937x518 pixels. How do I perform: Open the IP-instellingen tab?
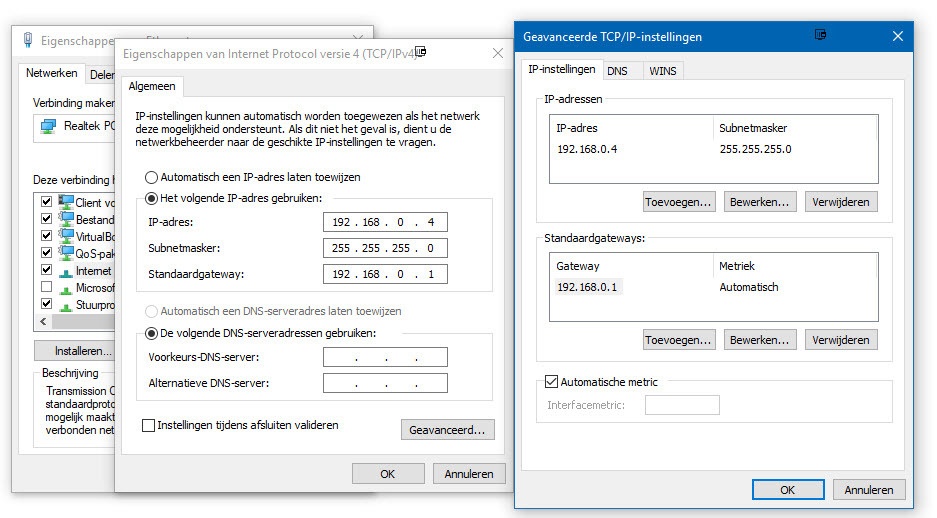pos(562,70)
